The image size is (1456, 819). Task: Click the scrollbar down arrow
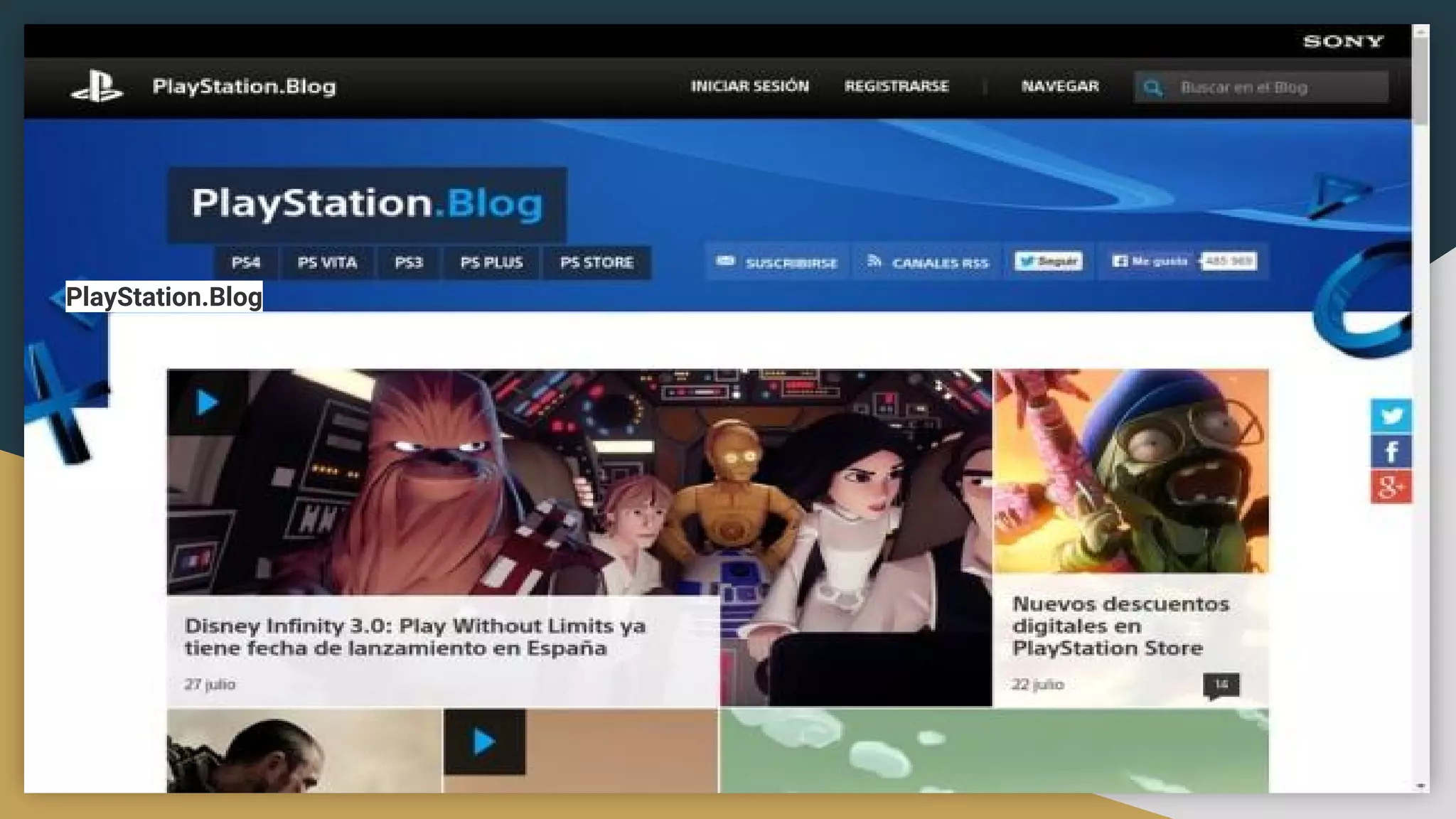[x=1420, y=786]
